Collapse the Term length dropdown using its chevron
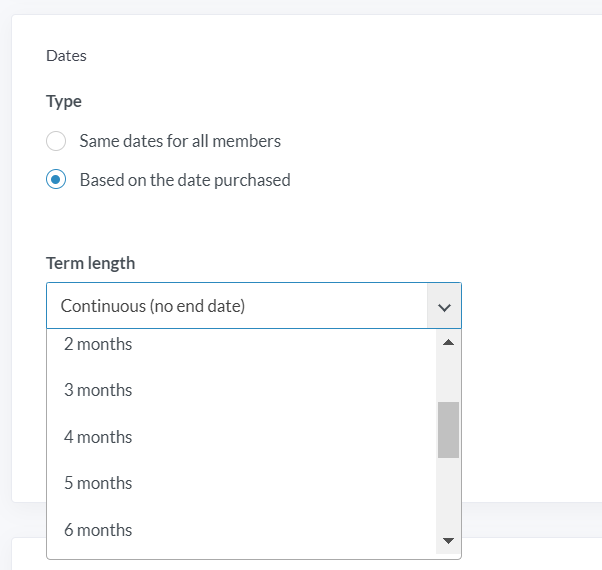This screenshot has width=602, height=570. point(444,306)
